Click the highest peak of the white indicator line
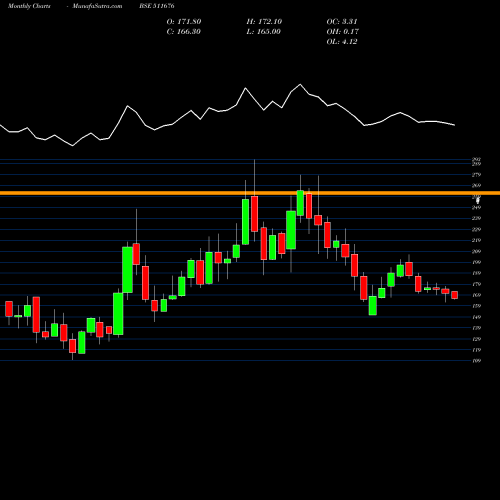The image size is (500, 500). click(x=300, y=85)
